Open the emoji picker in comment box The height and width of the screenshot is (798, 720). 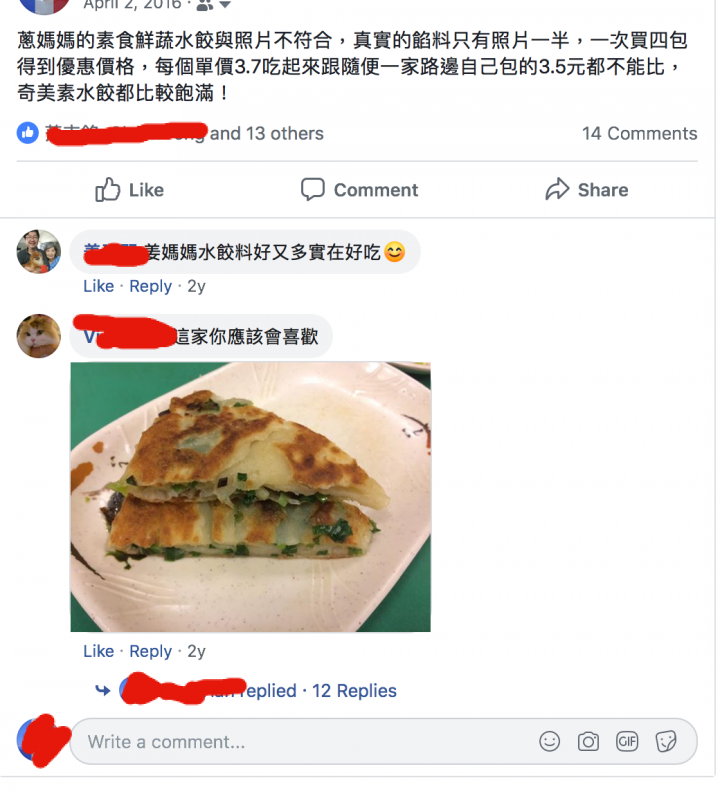tap(550, 742)
